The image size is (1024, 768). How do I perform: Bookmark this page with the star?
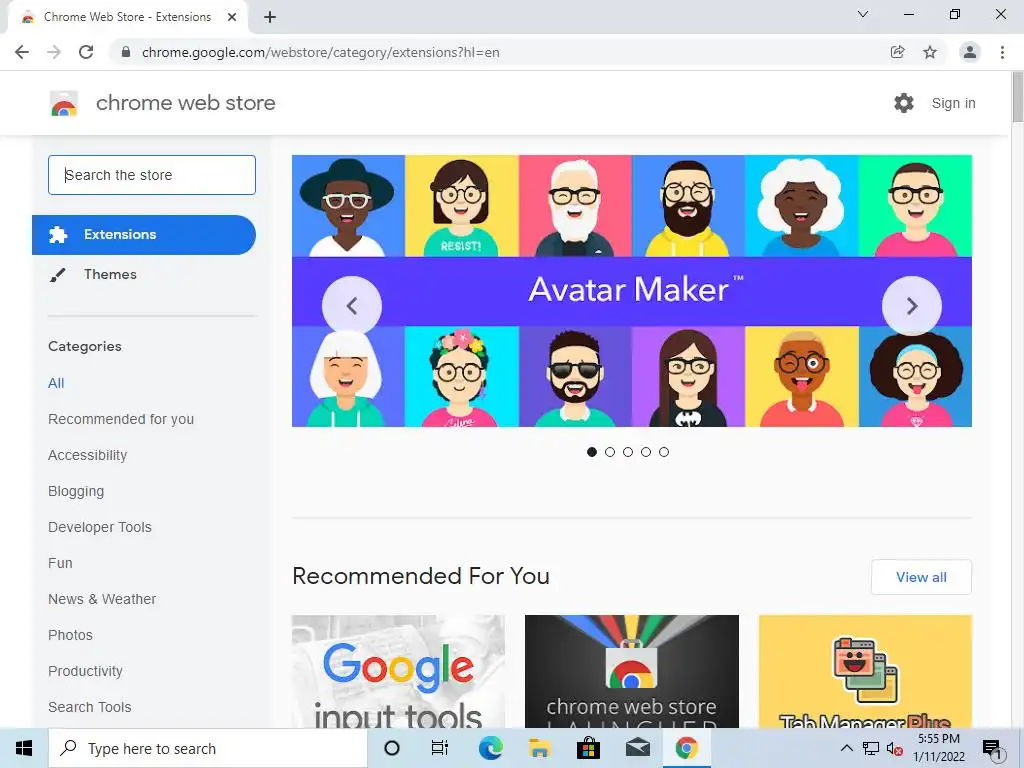(x=930, y=52)
